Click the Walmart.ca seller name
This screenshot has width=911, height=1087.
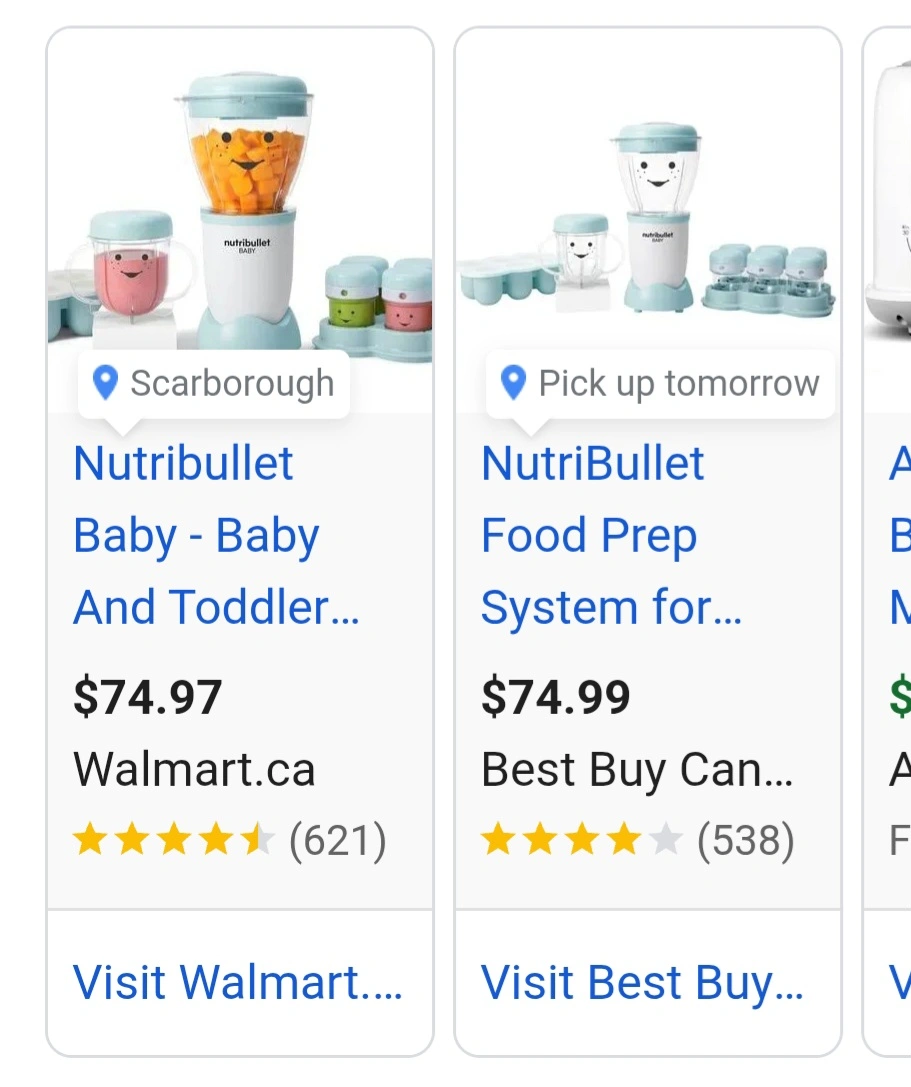[194, 770]
